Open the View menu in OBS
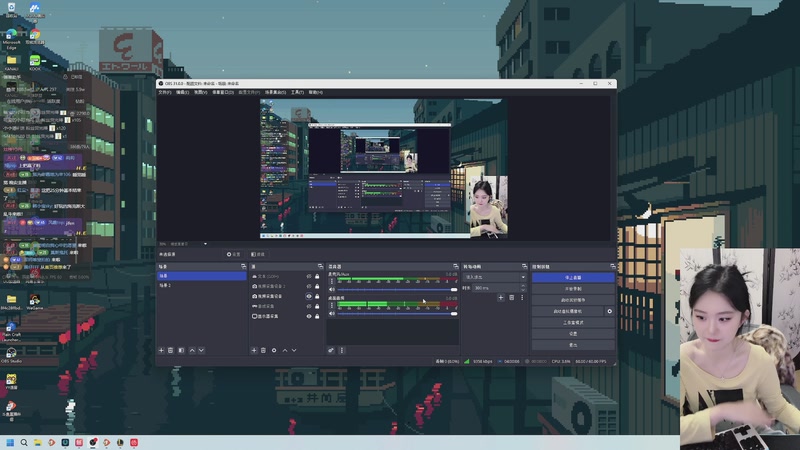Viewport: 800px width, 450px height. (201, 92)
